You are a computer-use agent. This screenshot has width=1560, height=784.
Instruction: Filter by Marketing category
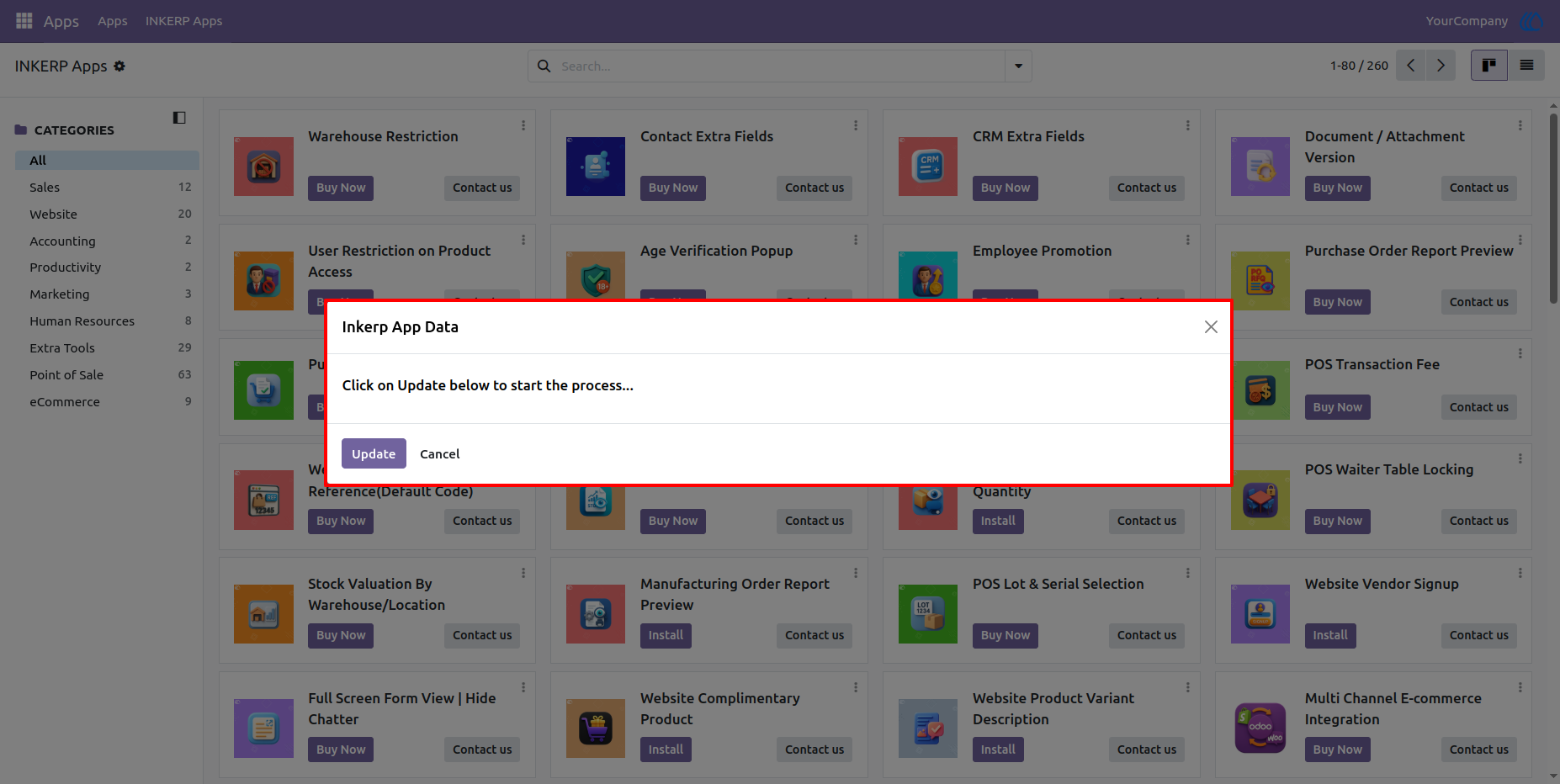coord(107,294)
